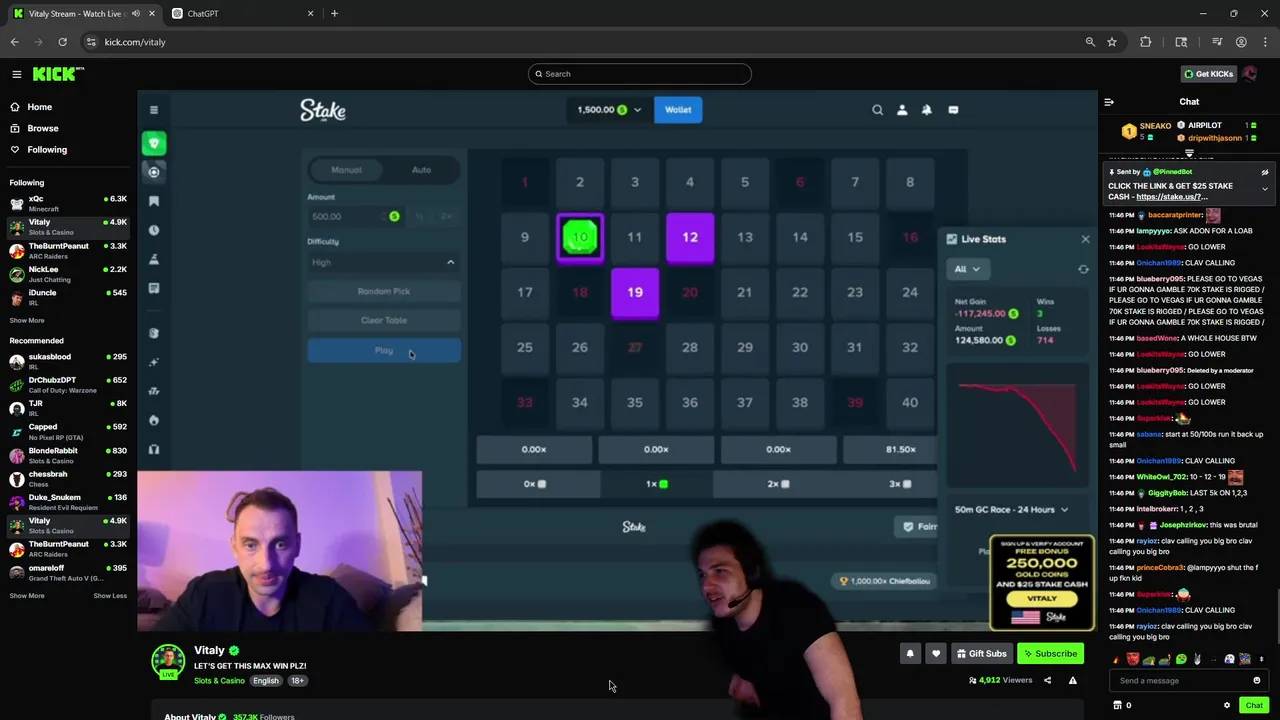Show more recommended channels

pyautogui.click(x=27, y=596)
